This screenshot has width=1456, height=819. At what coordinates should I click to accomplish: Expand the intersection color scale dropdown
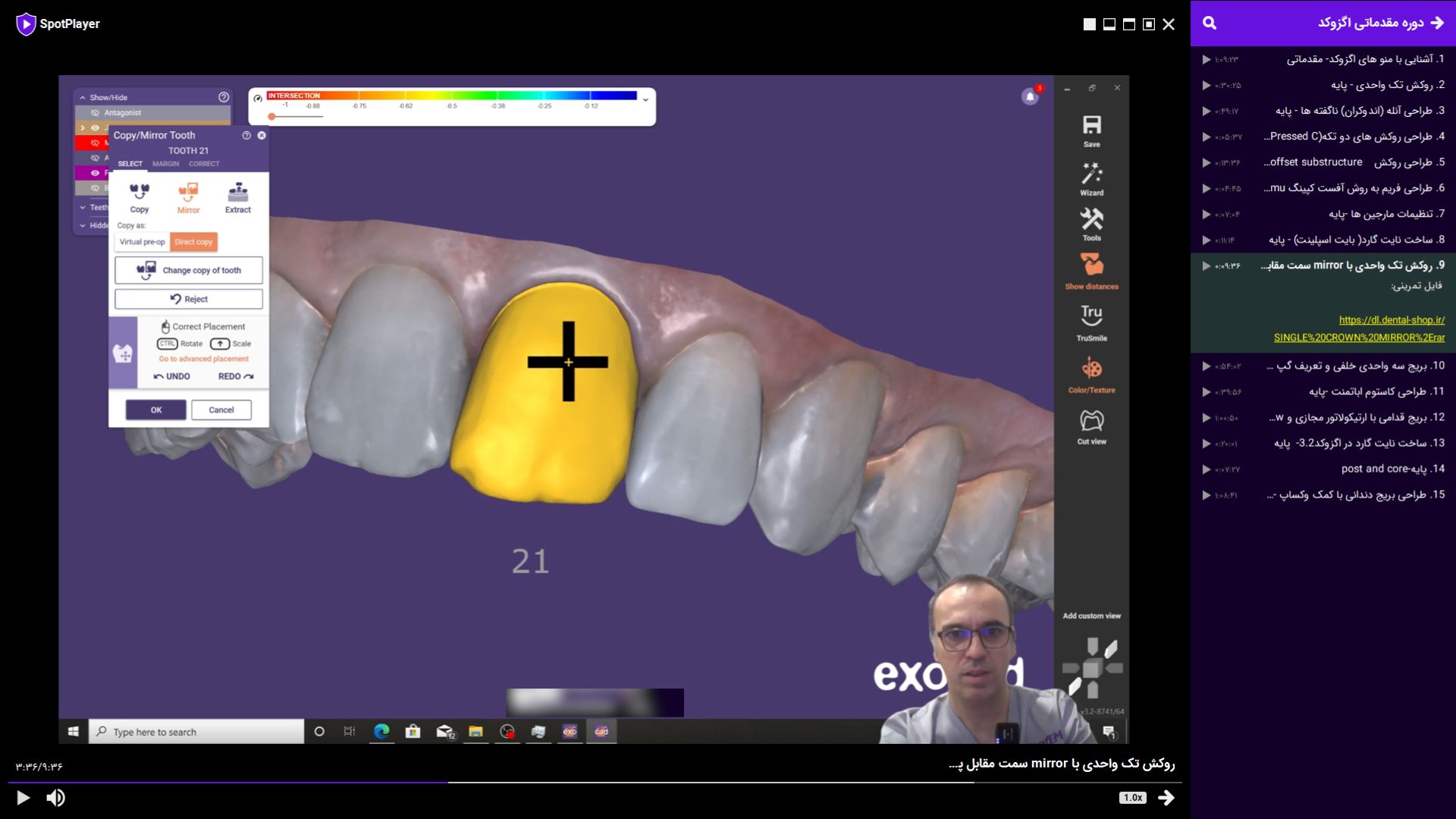pyautogui.click(x=645, y=99)
